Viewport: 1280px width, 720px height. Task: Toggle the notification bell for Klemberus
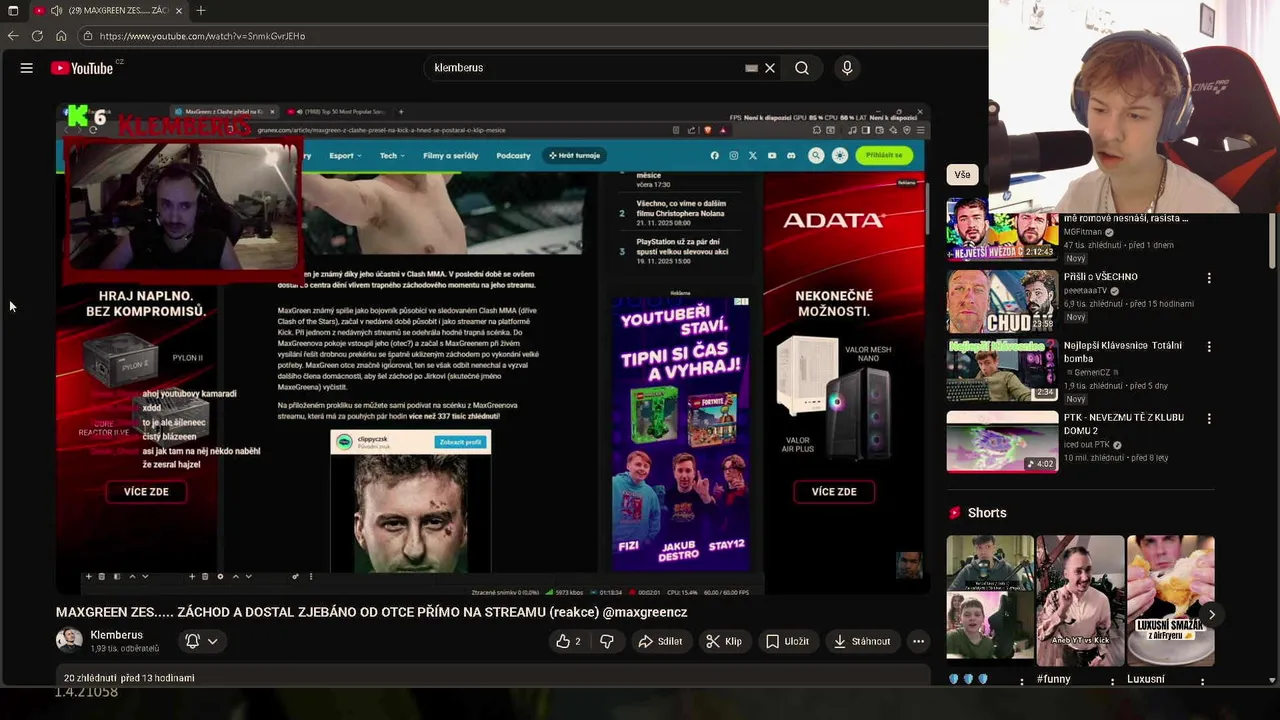[x=193, y=641]
